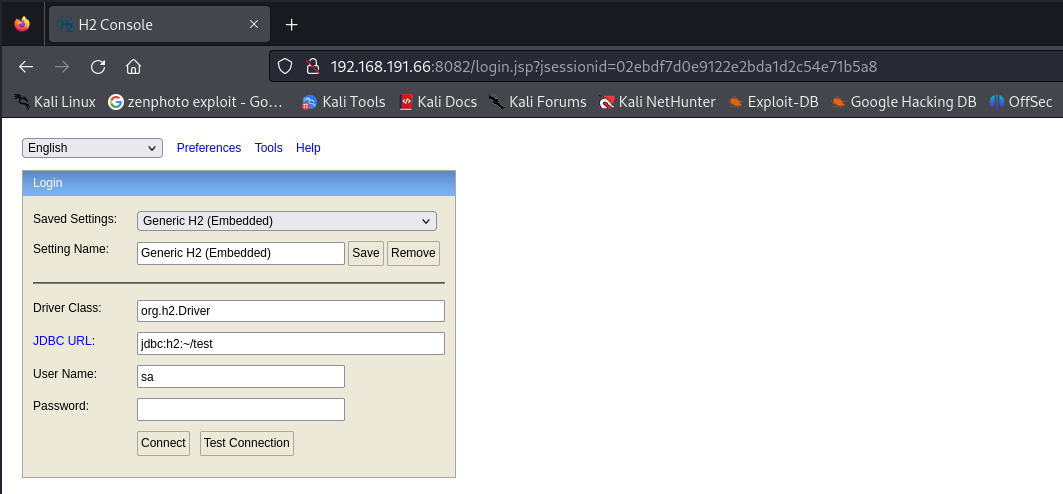Click the insecure connection padlock icon
Screen dimensions: 1063x494
click(311, 67)
